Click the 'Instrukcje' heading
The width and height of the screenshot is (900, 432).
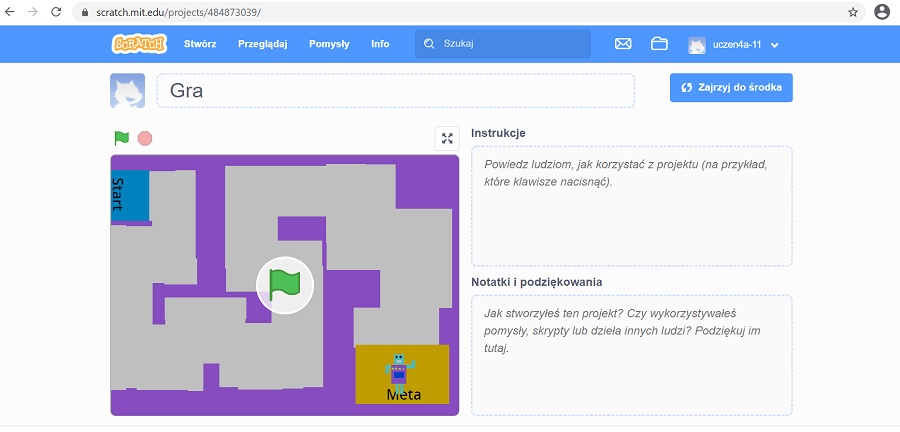click(x=498, y=133)
